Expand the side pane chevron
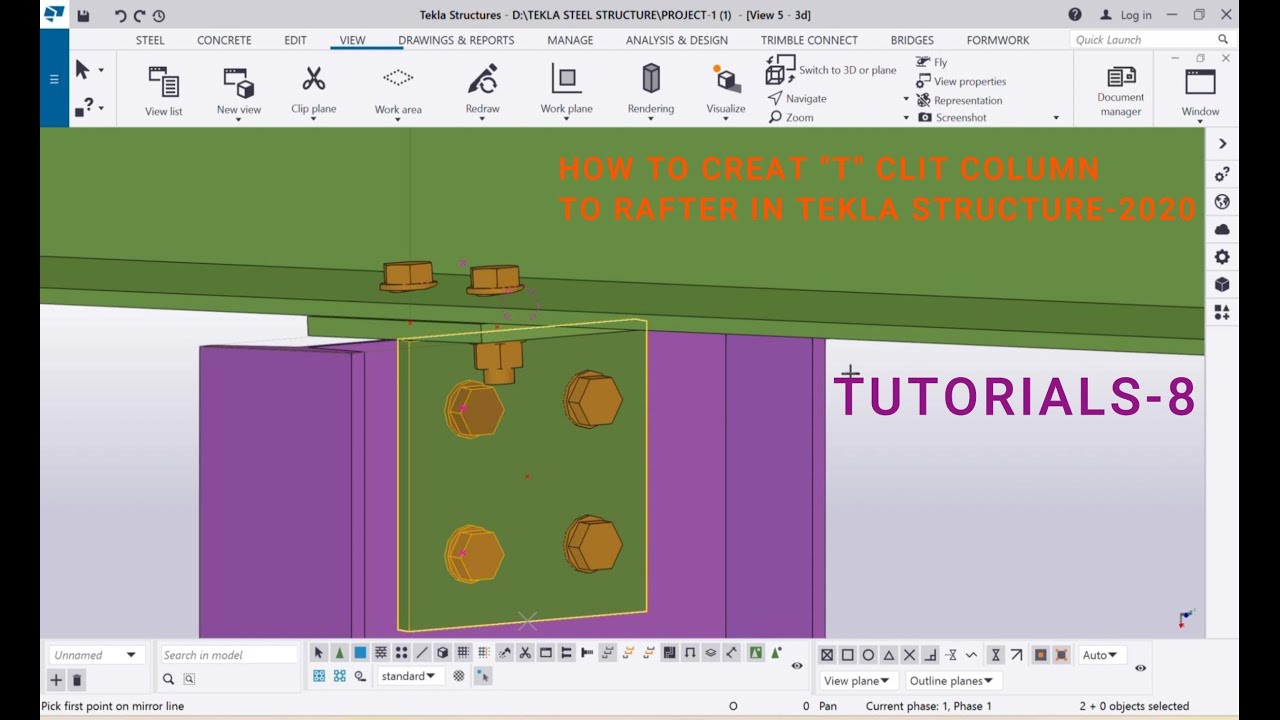Image resolution: width=1280 pixels, height=720 pixels. point(1222,144)
